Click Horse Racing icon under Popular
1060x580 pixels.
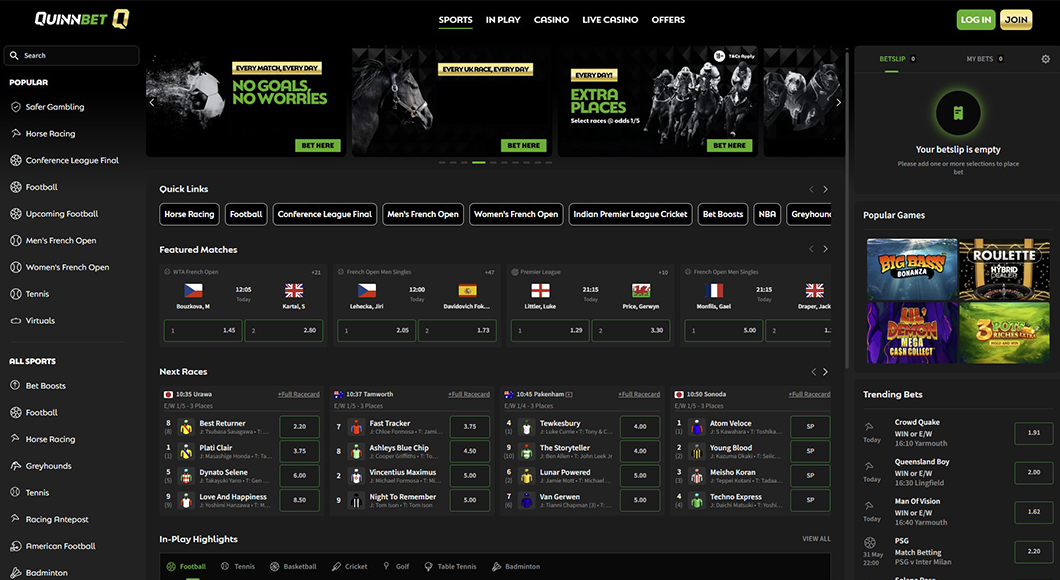[x=16, y=133]
